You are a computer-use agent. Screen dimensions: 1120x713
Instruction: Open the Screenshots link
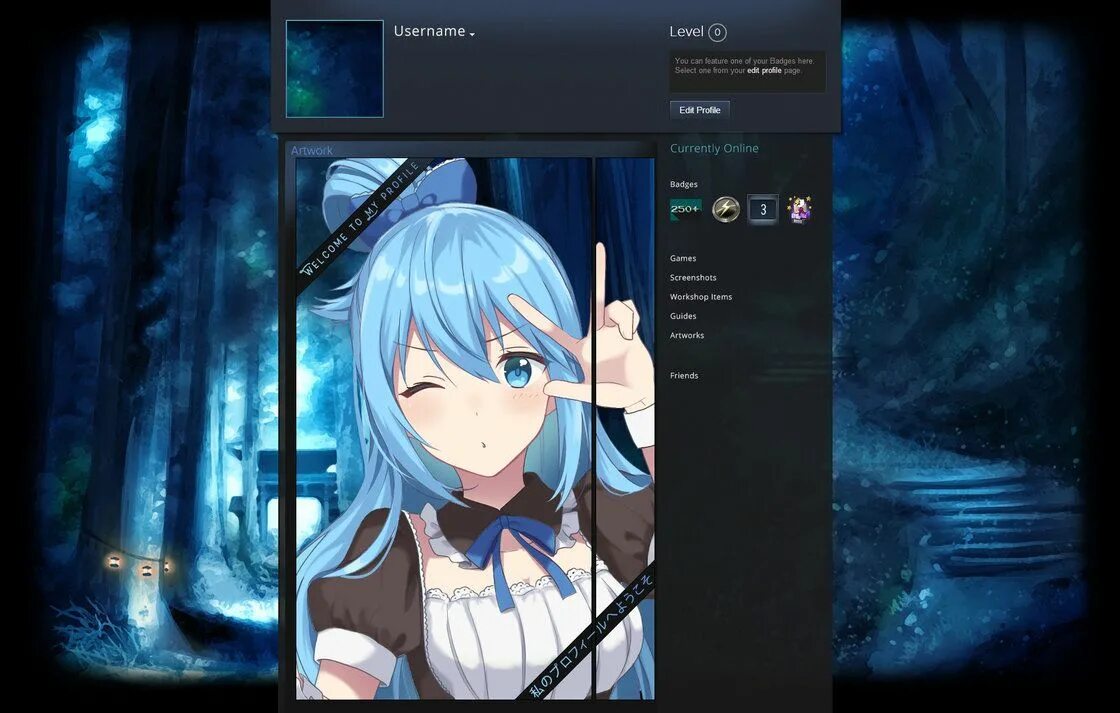(x=693, y=277)
